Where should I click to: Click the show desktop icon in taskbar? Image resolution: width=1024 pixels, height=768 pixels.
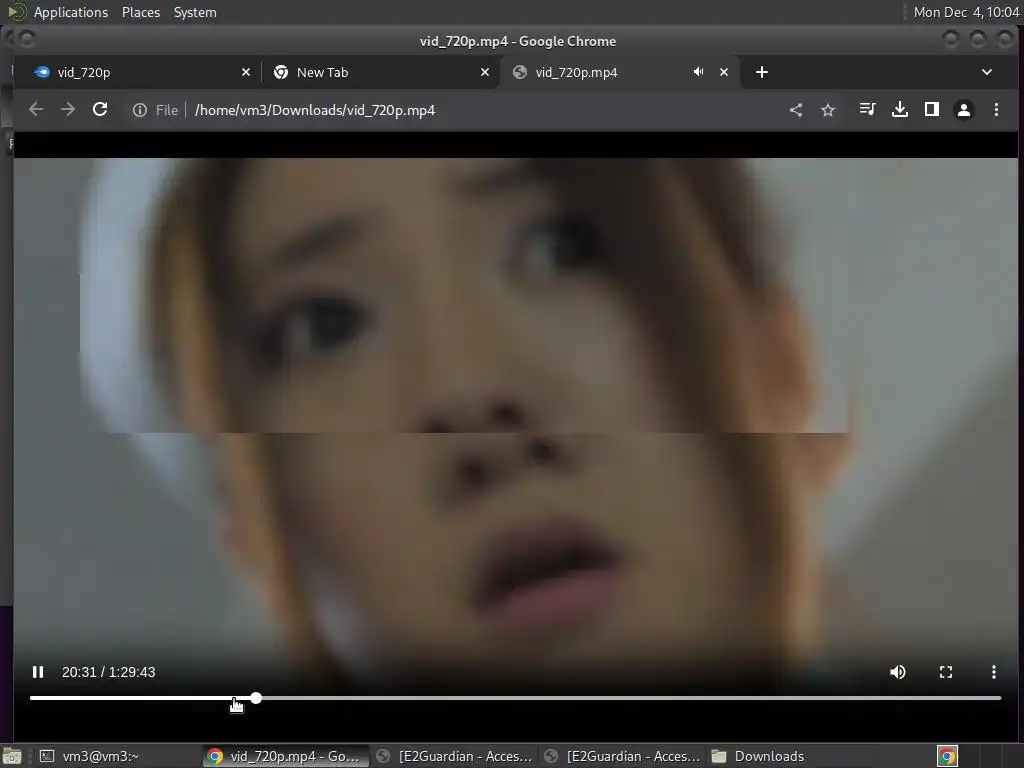tap(12, 756)
